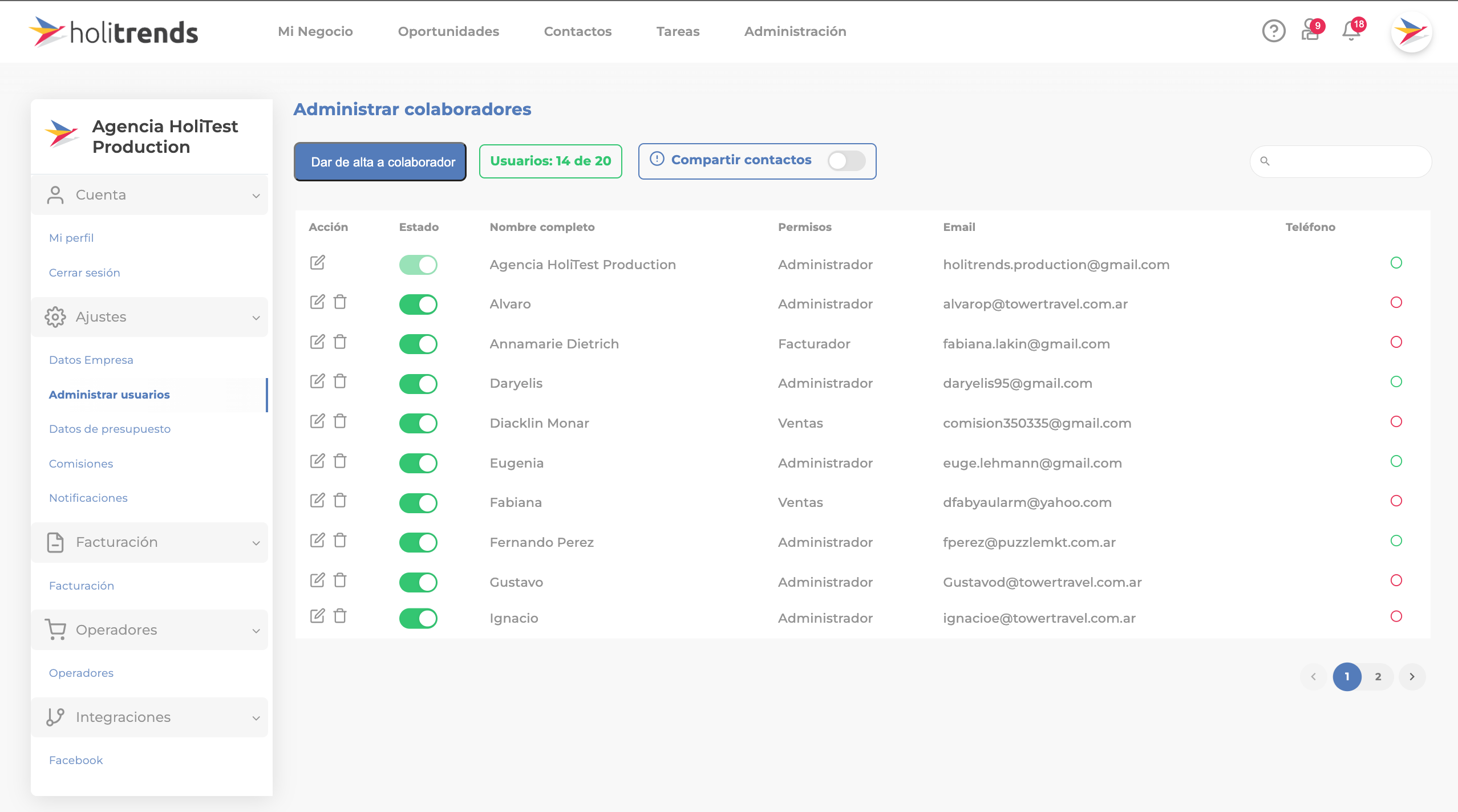
Task: Open Mi Negocio in top navigation
Action: click(x=315, y=31)
